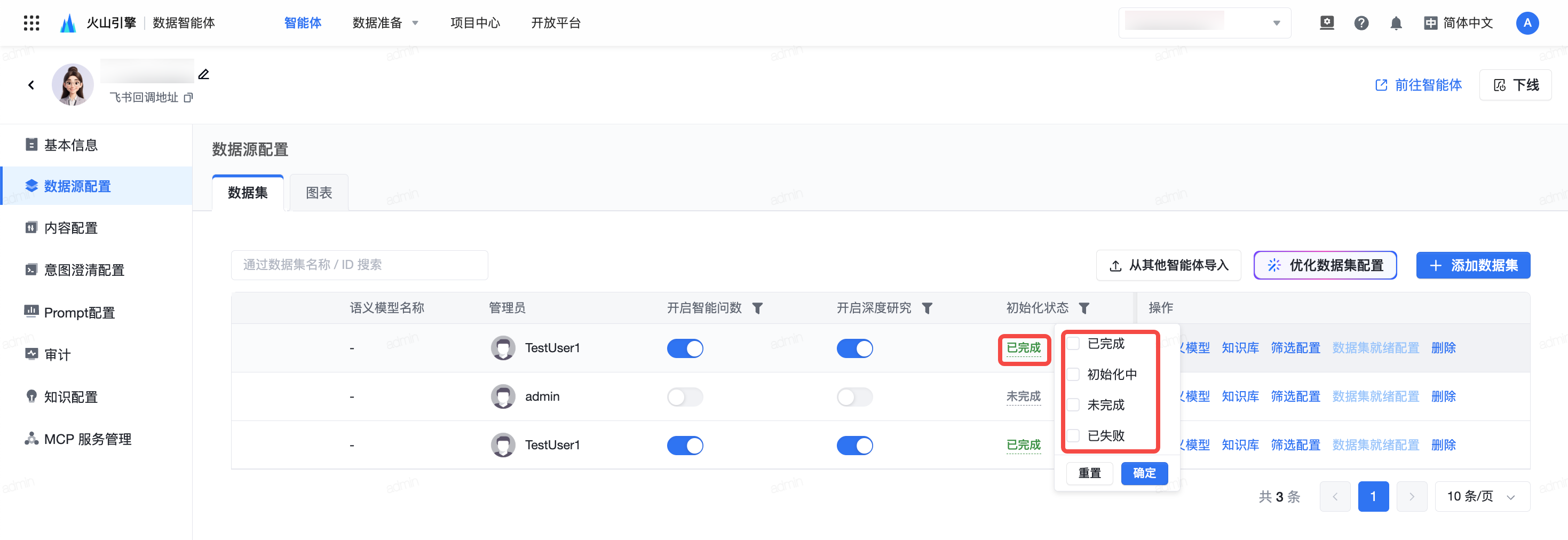Open the 10 条/页 page size dropdown
The height and width of the screenshot is (540, 1568).
tap(1482, 496)
